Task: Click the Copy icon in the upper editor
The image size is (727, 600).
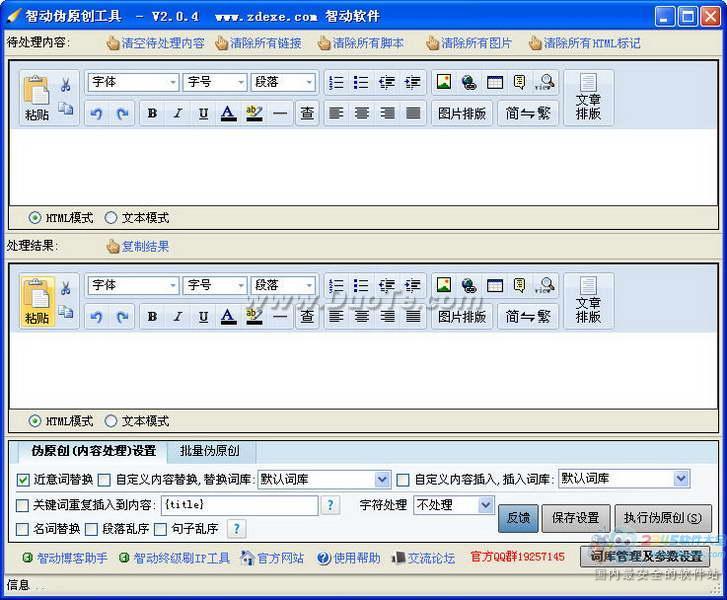Action: click(x=65, y=109)
